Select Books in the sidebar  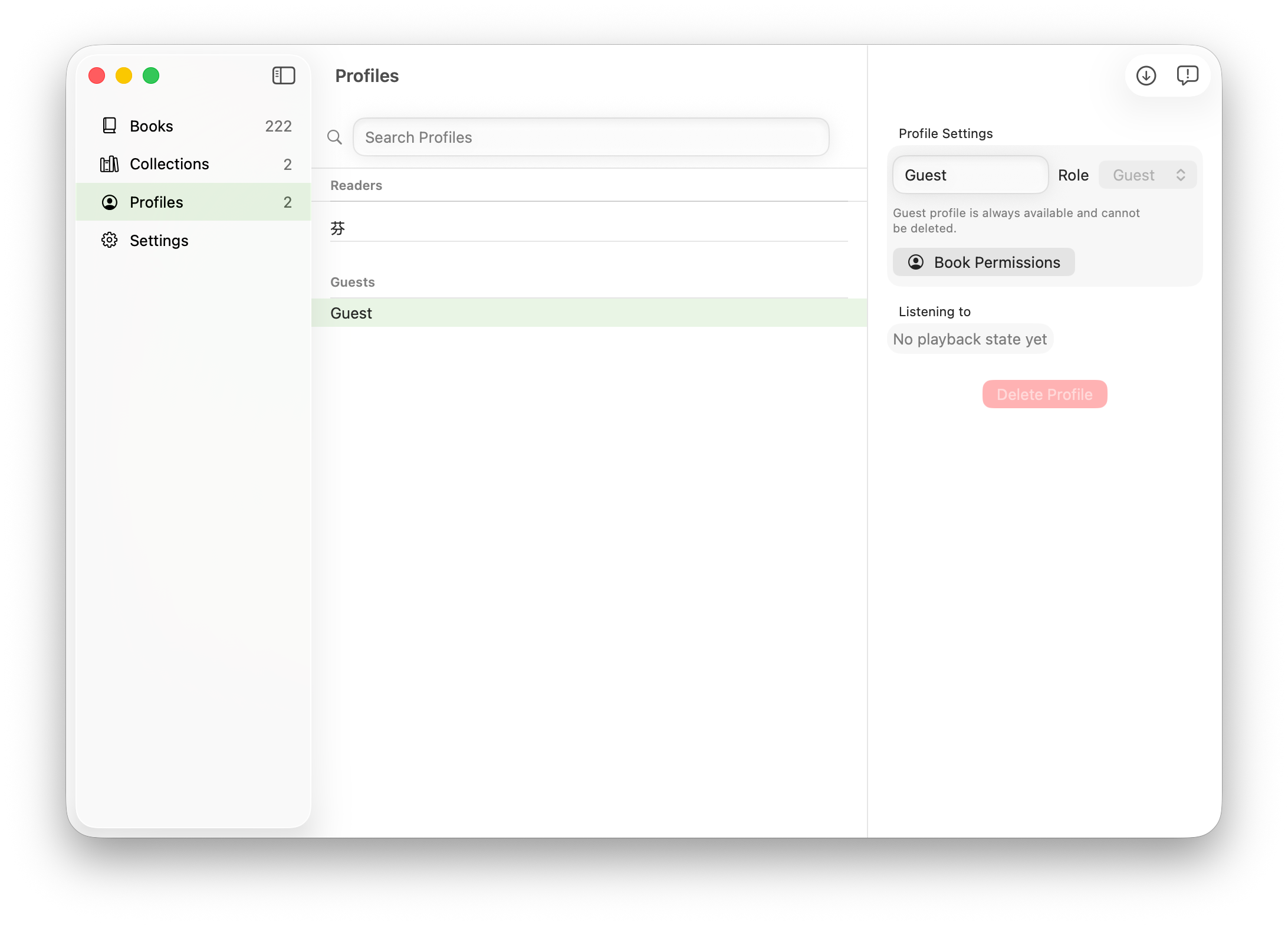[x=151, y=125]
